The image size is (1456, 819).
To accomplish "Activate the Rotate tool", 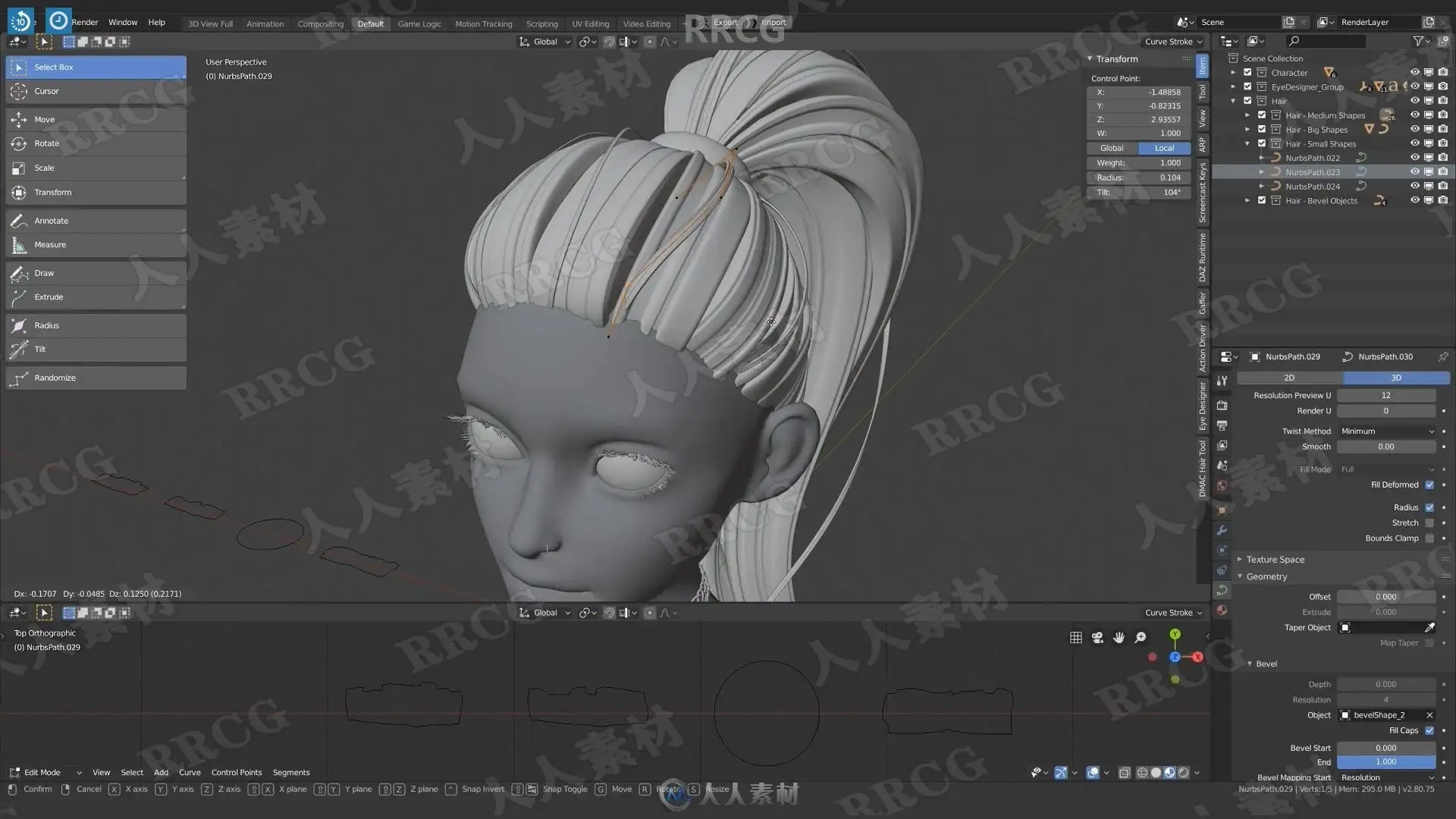I will tap(45, 143).
